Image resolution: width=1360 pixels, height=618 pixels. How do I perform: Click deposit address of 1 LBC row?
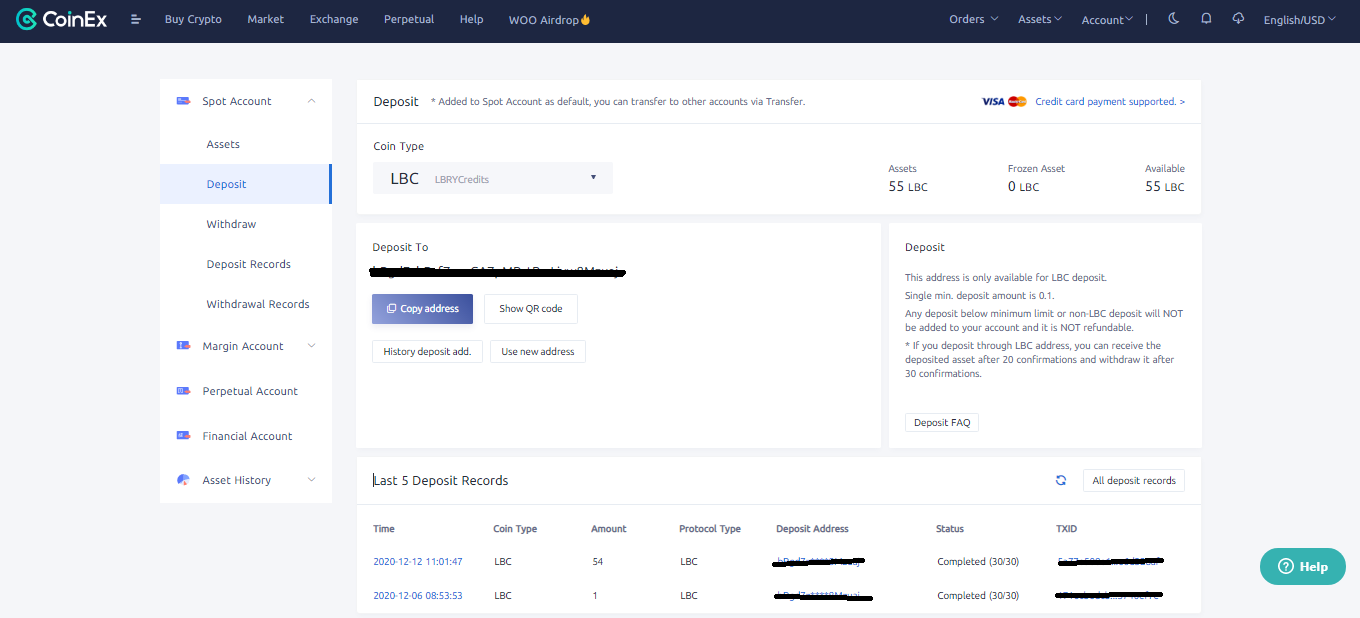tap(823, 596)
